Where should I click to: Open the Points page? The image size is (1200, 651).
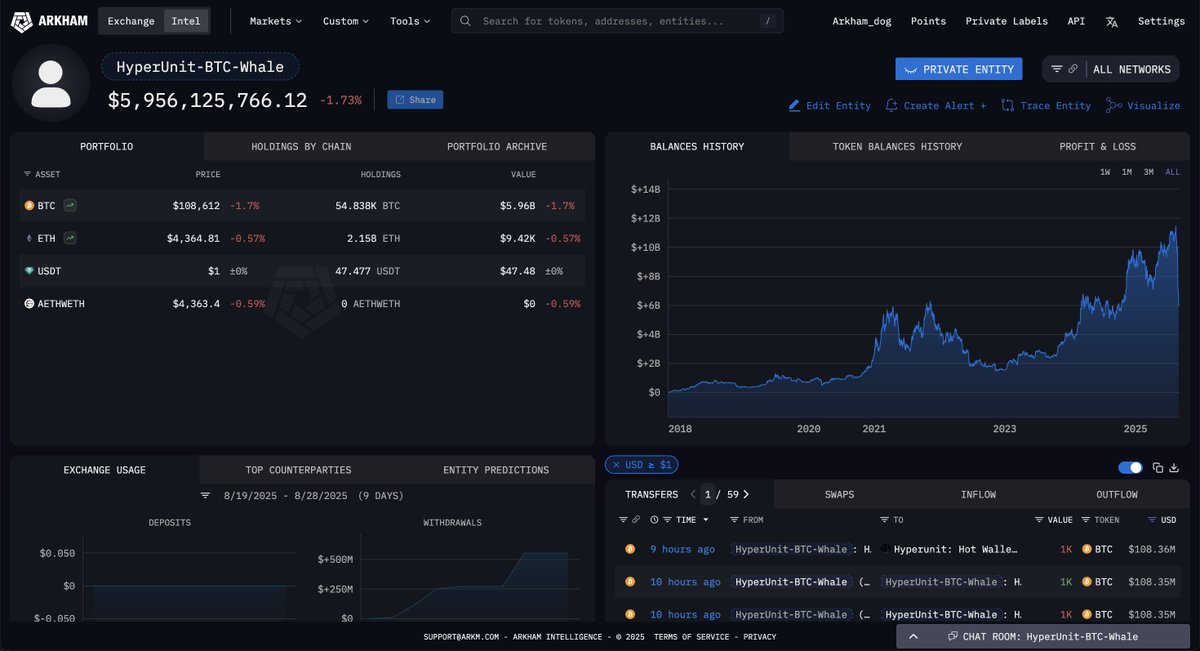tap(928, 21)
